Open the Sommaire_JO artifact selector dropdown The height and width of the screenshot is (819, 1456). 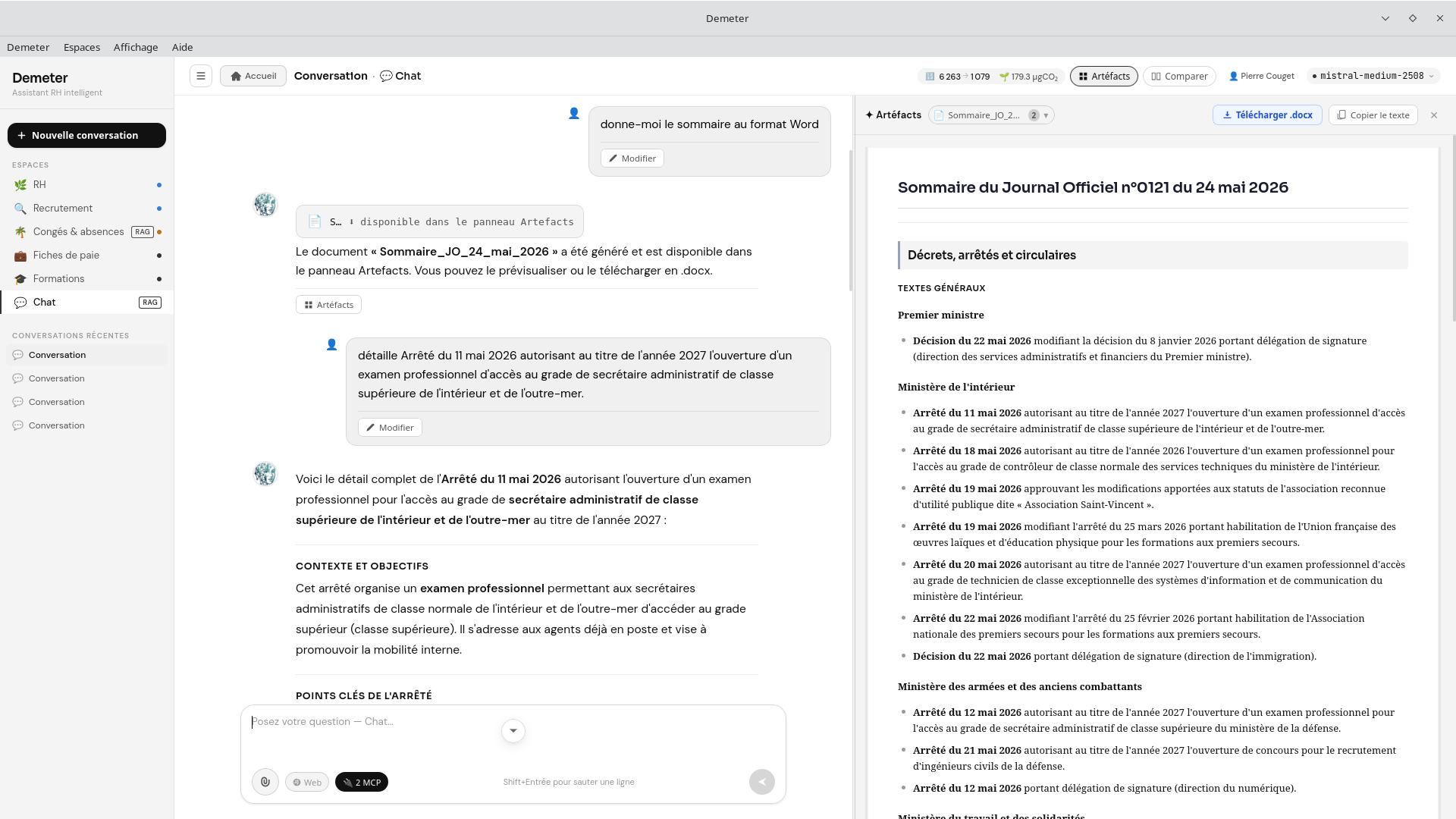pos(991,115)
